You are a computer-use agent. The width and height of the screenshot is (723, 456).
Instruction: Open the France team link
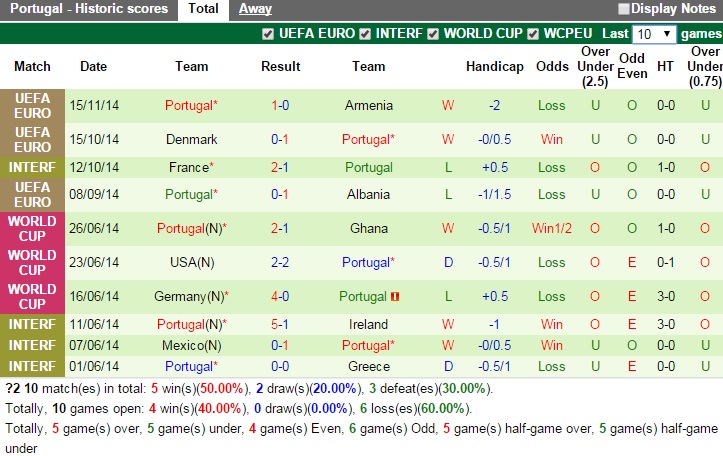pos(190,167)
